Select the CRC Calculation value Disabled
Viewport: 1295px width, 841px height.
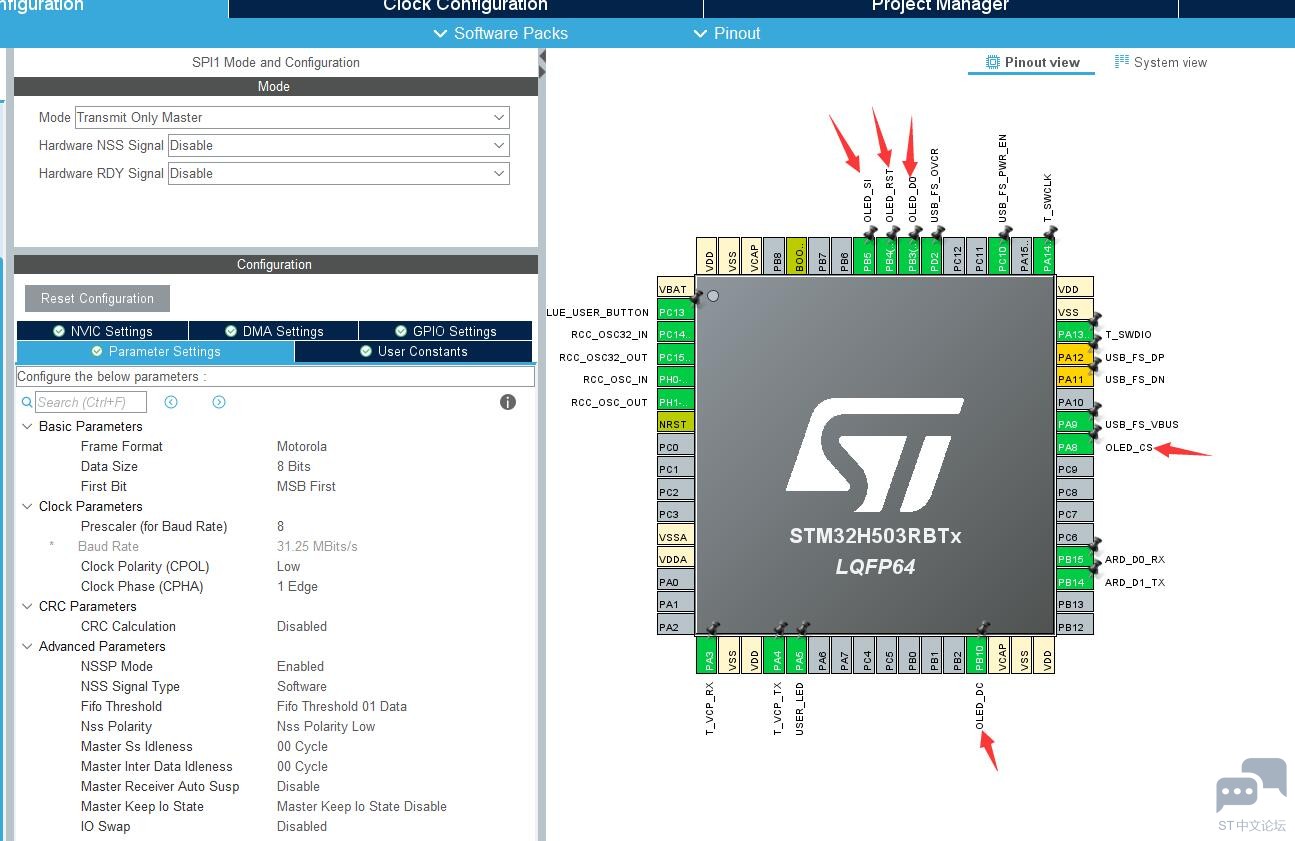(x=302, y=626)
